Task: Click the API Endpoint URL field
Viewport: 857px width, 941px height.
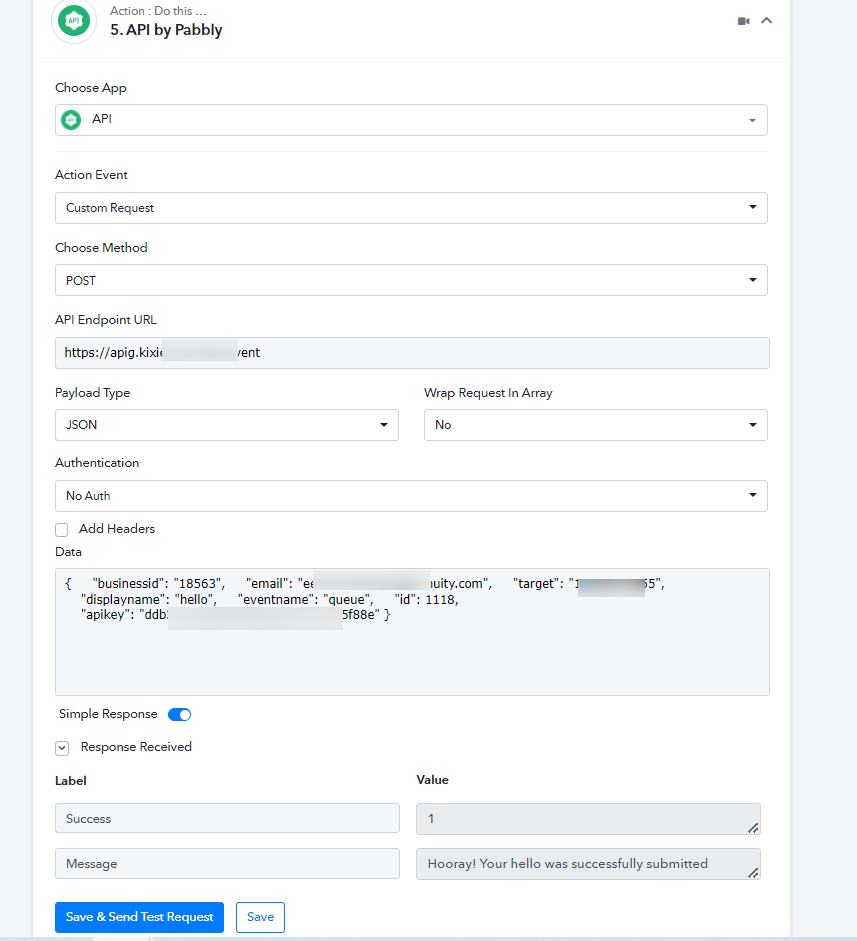Action: click(411, 353)
